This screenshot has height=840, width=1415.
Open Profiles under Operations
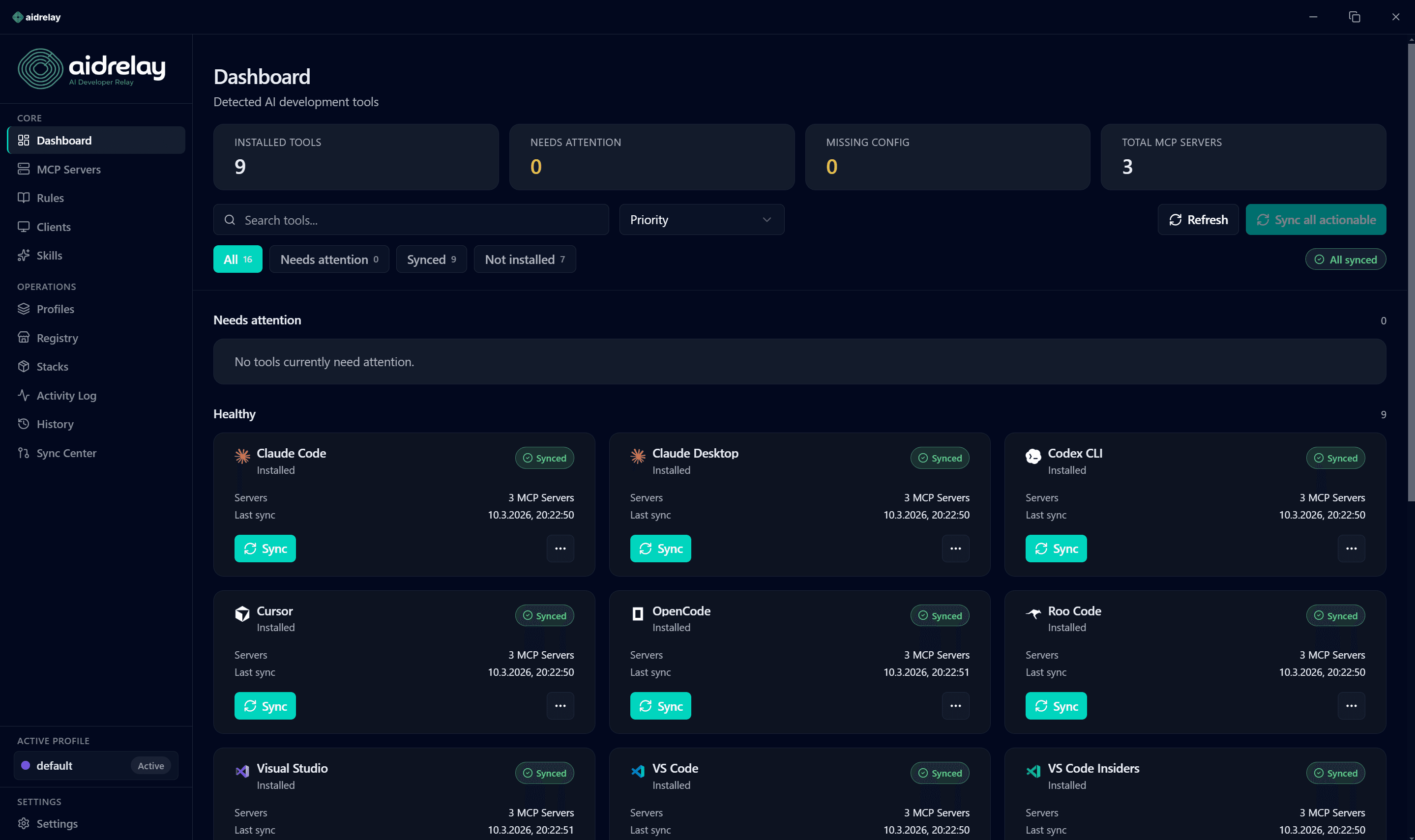96,309
